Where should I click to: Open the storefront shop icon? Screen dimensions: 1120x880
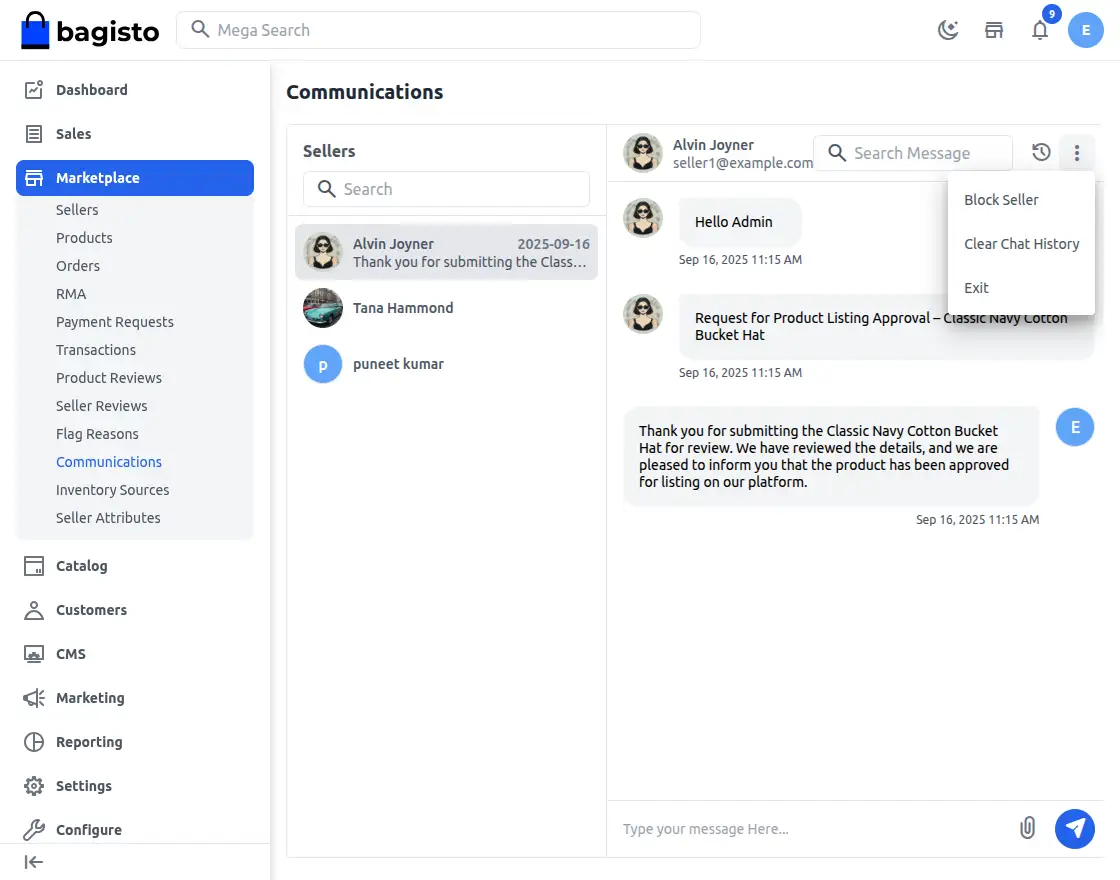point(994,30)
